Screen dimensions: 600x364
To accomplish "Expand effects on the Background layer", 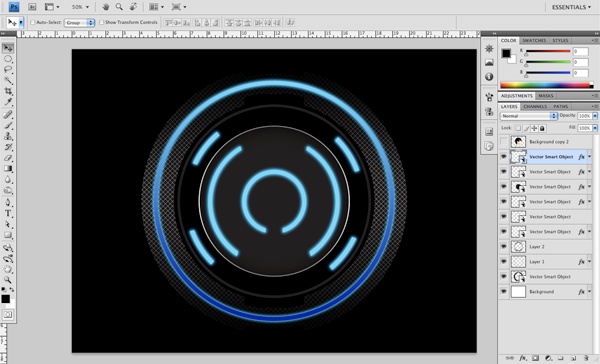I will coord(589,291).
